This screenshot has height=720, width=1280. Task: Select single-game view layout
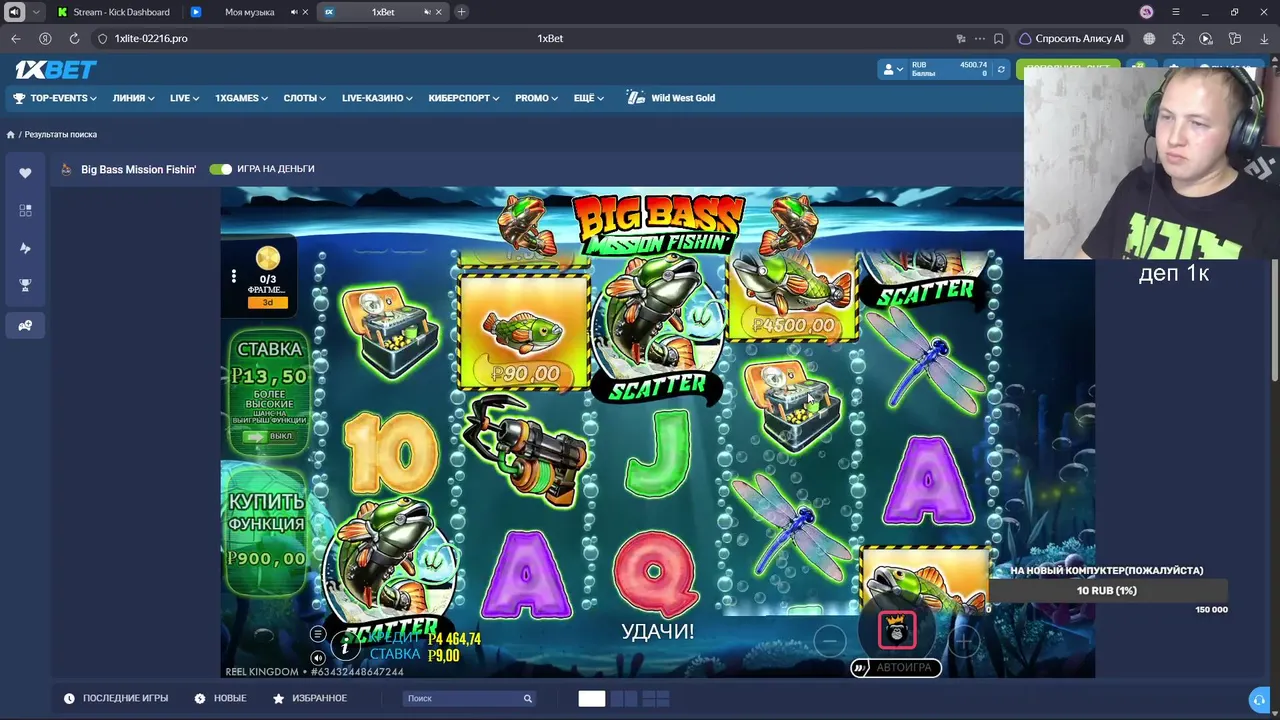[x=592, y=698]
